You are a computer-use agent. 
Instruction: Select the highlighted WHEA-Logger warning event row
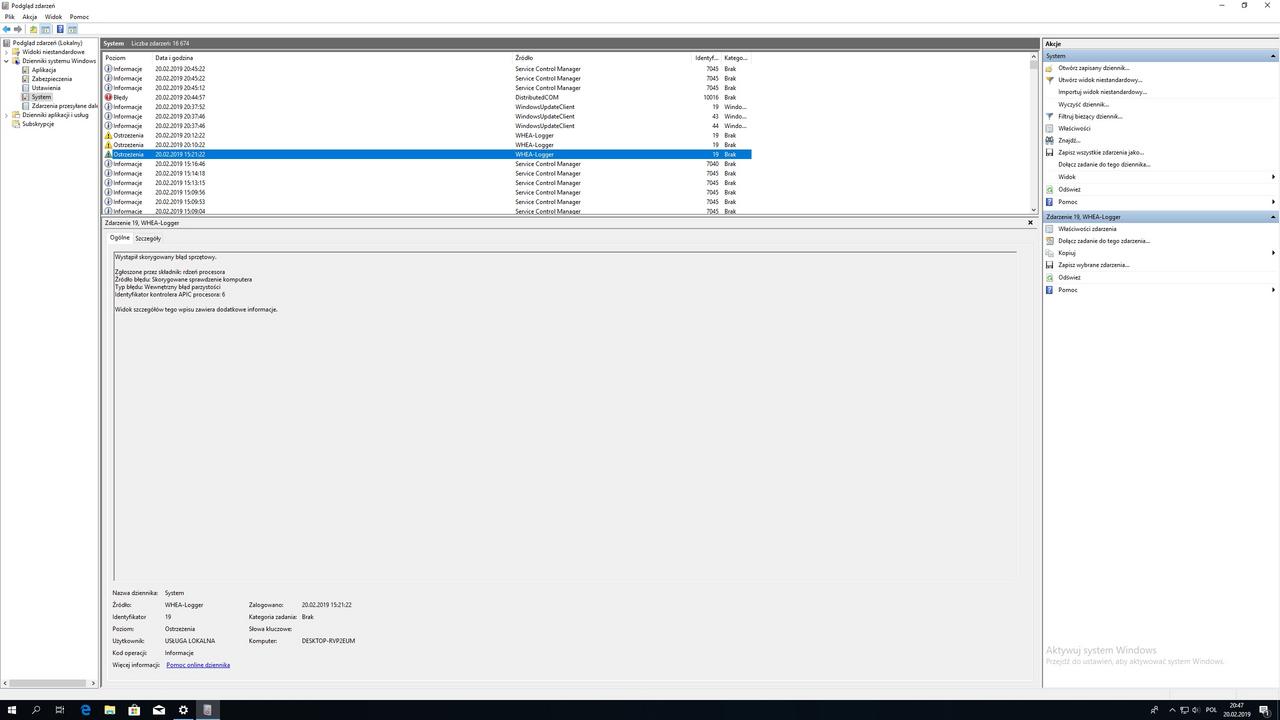pos(400,154)
